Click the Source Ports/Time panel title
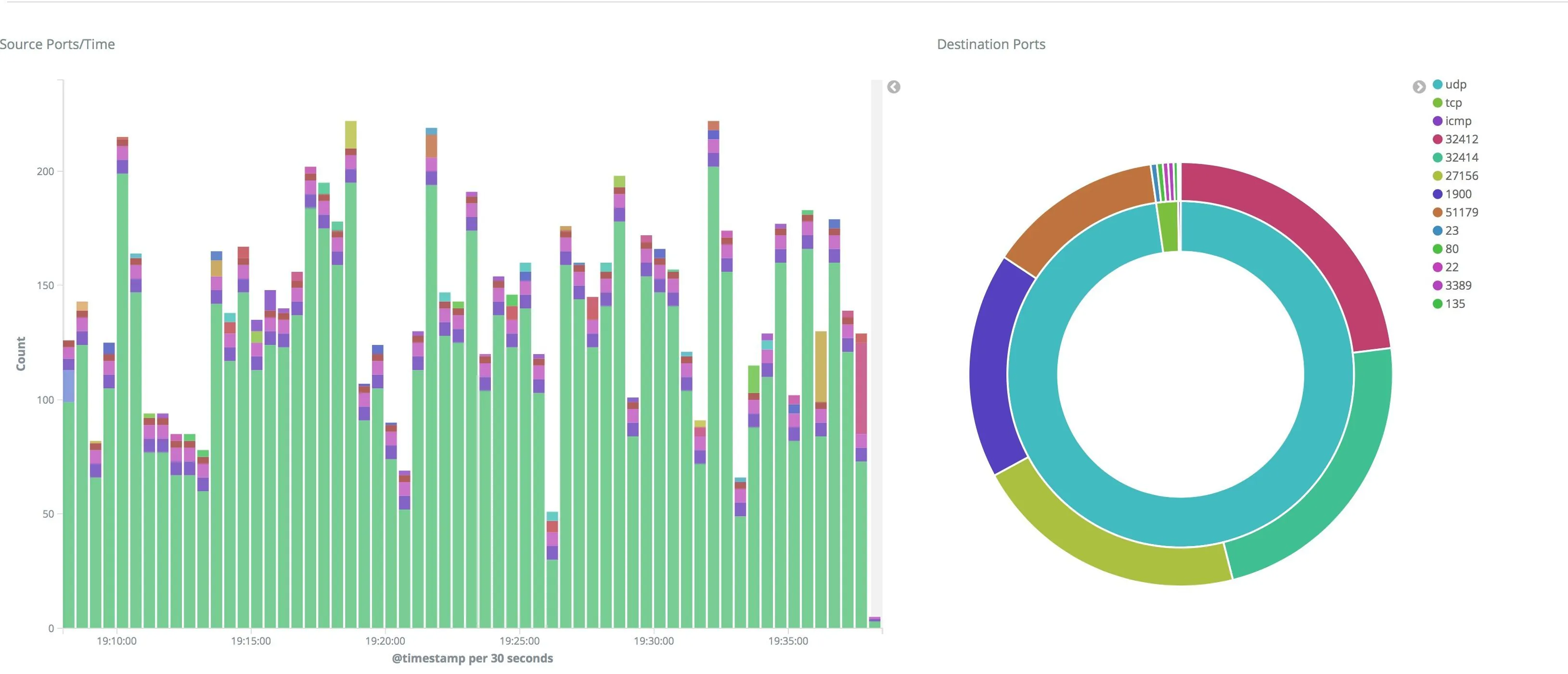Image resolution: width=1568 pixels, height=674 pixels. pos(57,44)
